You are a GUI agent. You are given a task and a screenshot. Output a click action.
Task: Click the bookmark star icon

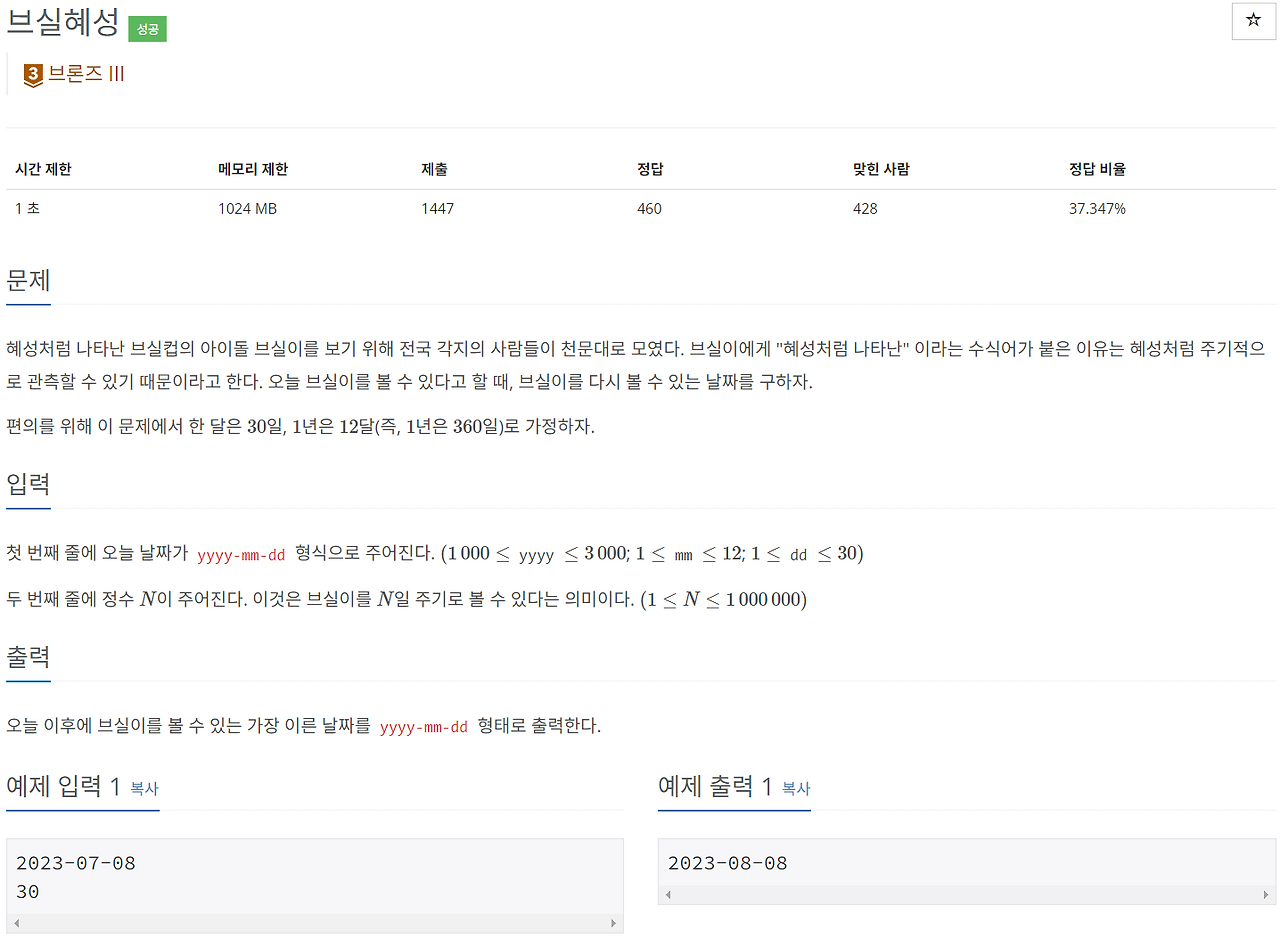[x=1253, y=21]
